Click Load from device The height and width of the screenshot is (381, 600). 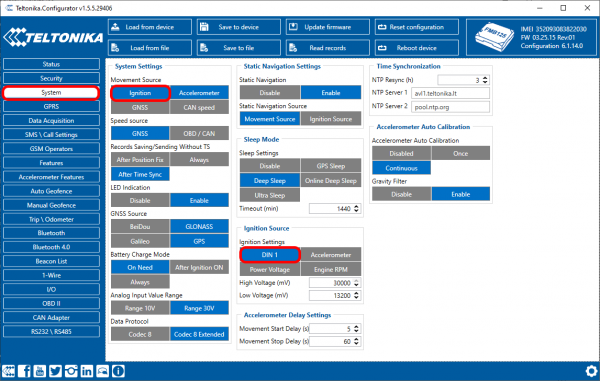coord(150,27)
